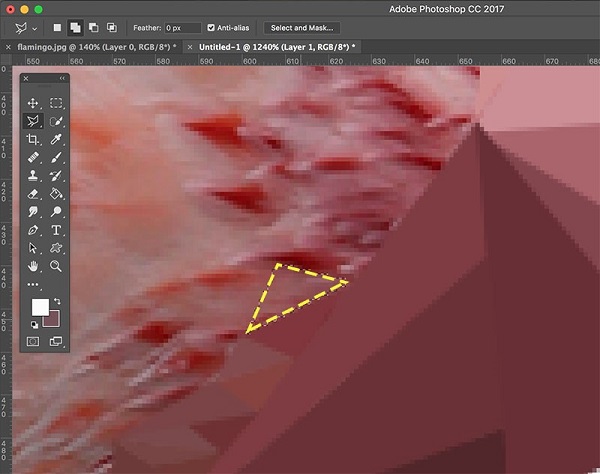Select the Polygonal Lasso tool in toolbox
The width and height of the screenshot is (600, 474).
33,121
